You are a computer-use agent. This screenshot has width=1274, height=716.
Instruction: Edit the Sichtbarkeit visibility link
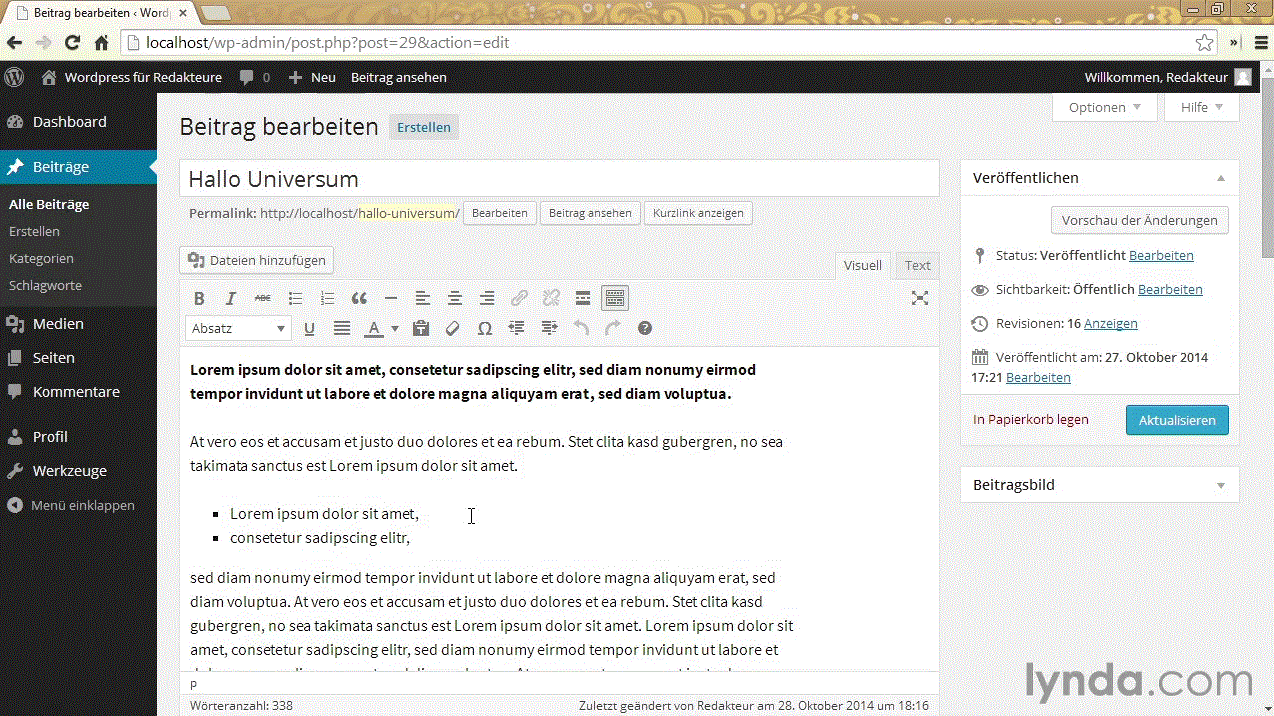[x=1170, y=289]
